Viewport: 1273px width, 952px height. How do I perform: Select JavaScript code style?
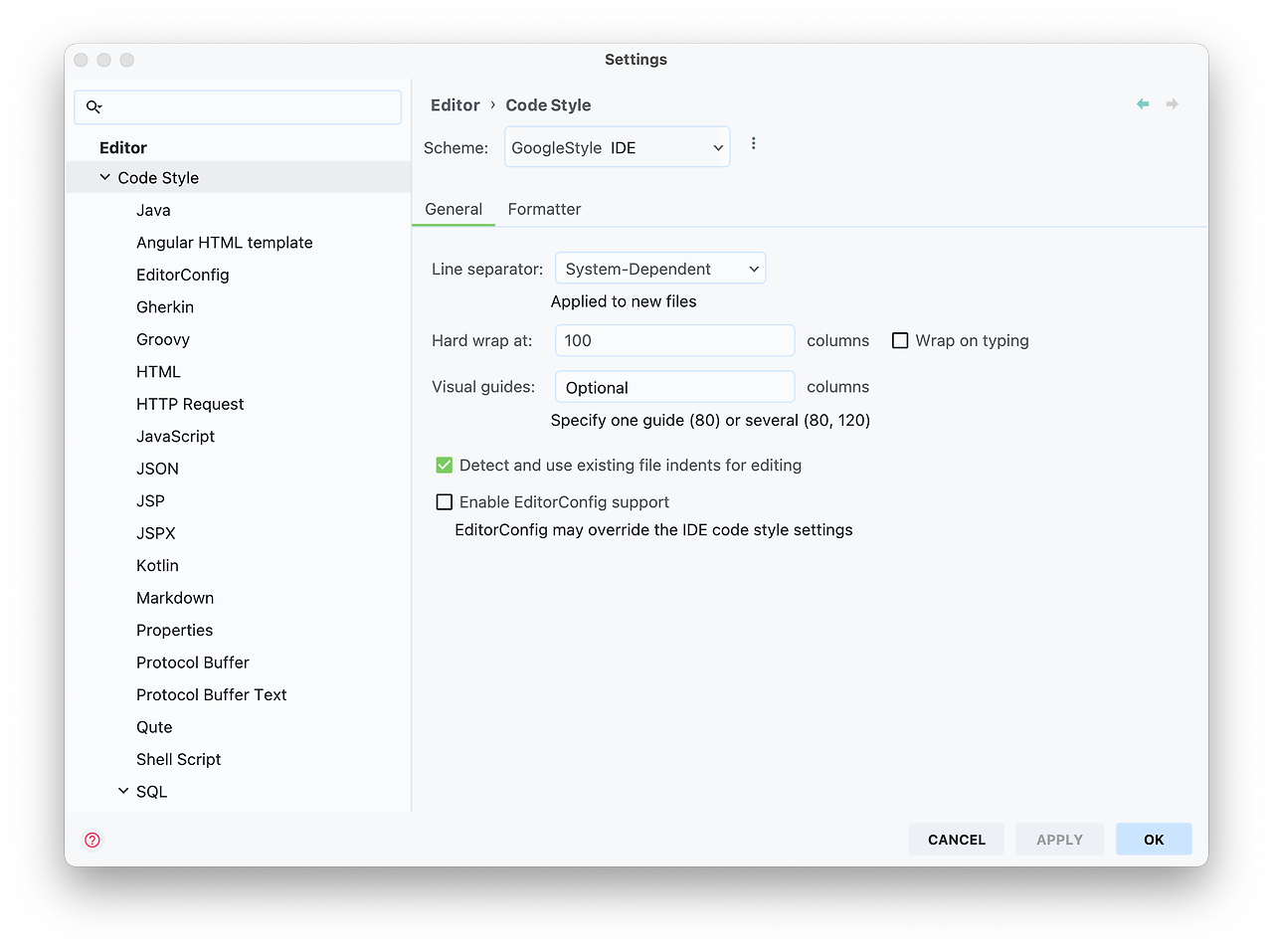(x=176, y=437)
